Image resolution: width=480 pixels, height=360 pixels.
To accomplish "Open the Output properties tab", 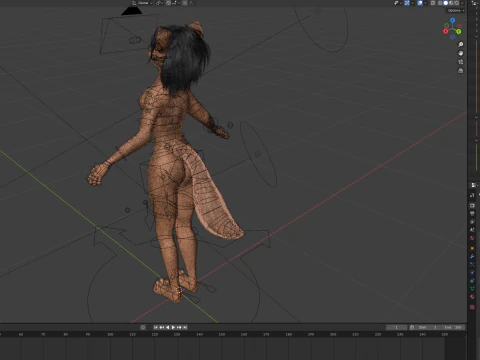I will (x=472, y=214).
